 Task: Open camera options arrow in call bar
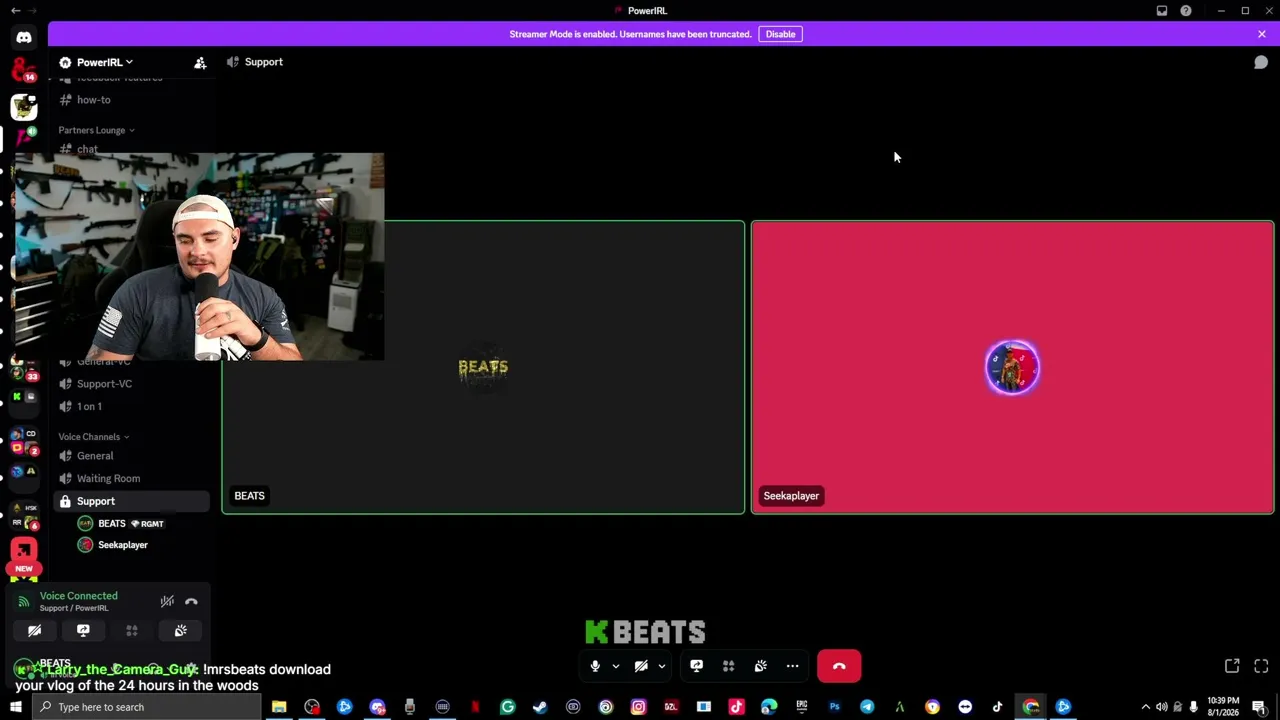661,666
